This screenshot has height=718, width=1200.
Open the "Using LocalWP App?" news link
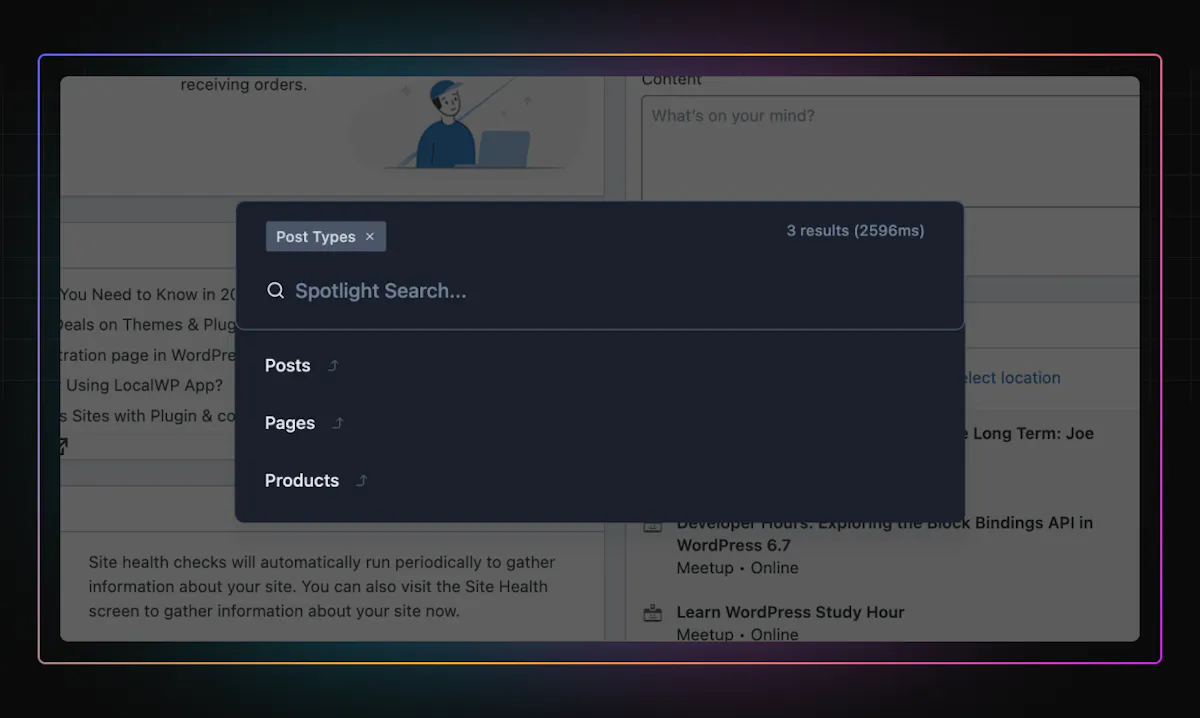[x=141, y=385]
